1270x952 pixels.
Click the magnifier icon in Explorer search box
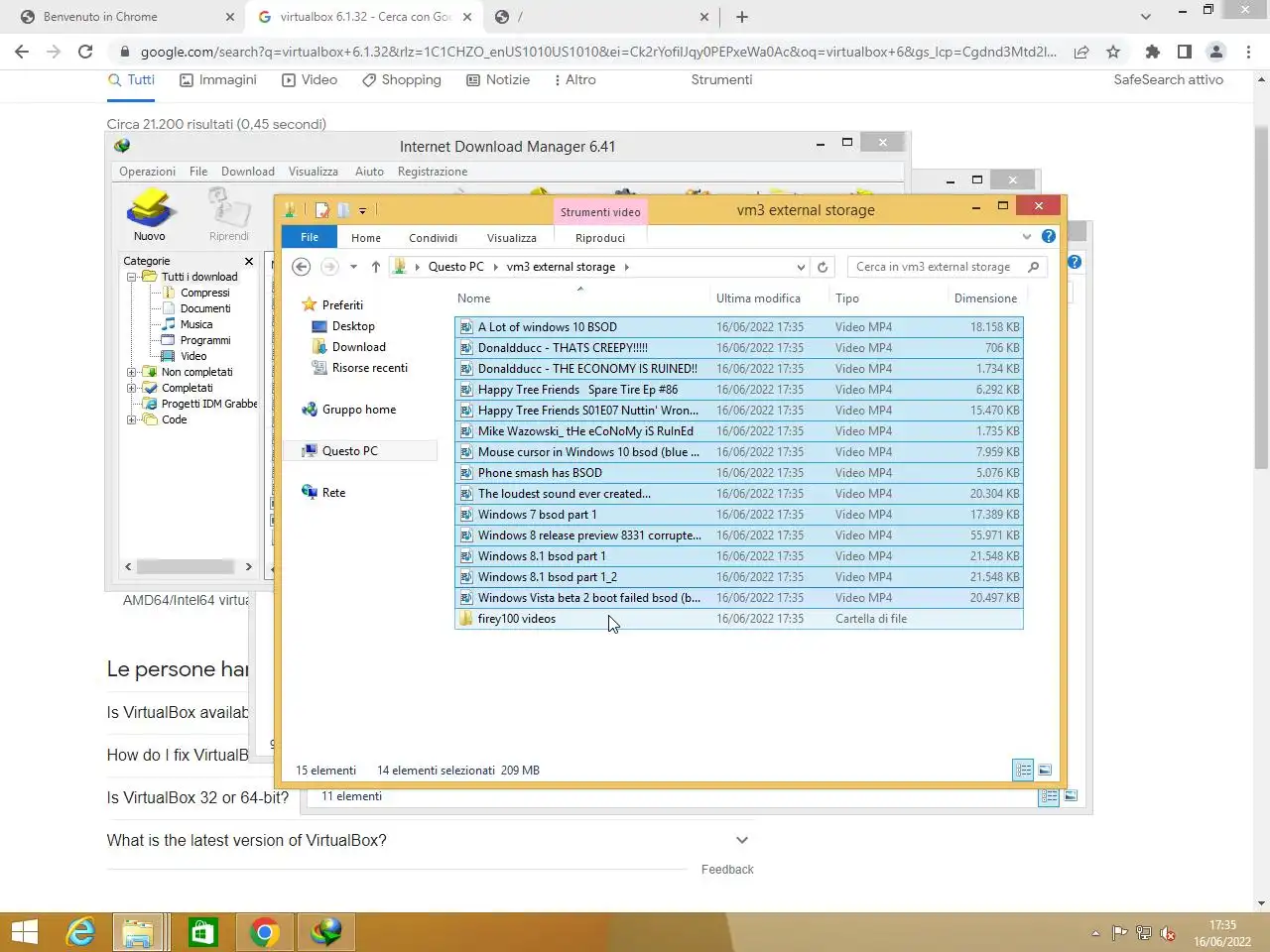[1034, 267]
